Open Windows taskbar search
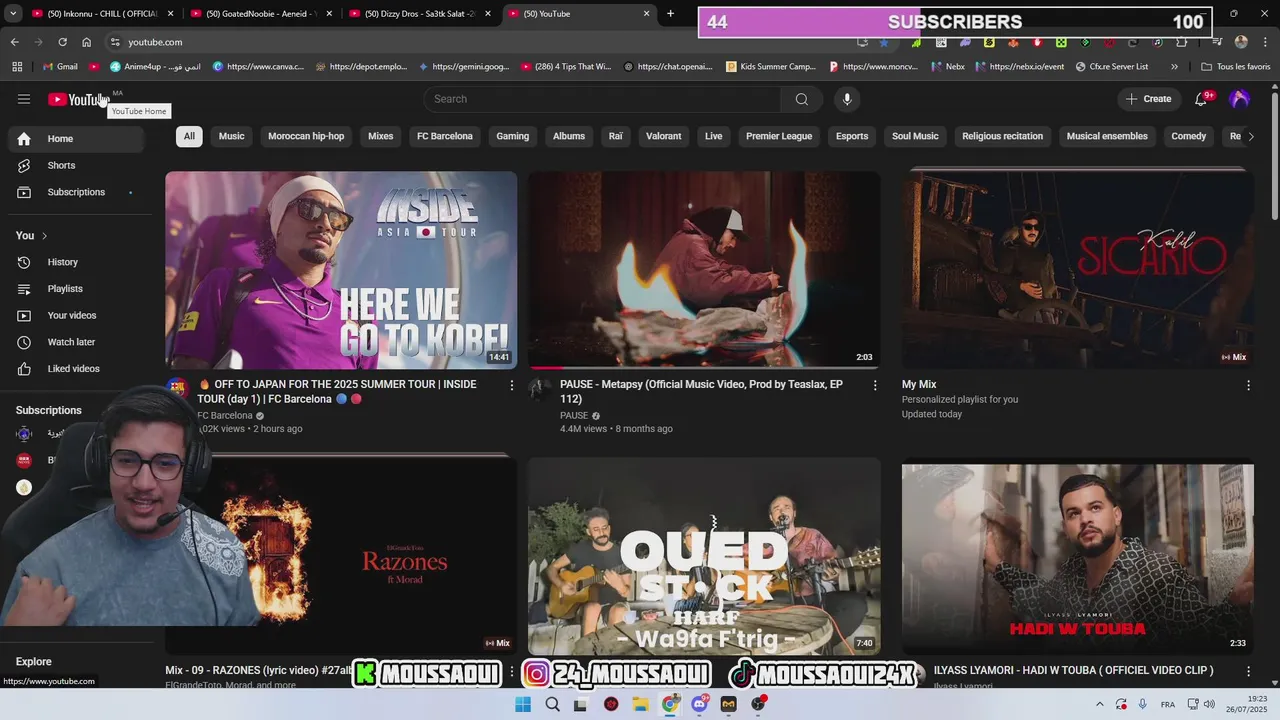 (x=552, y=704)
